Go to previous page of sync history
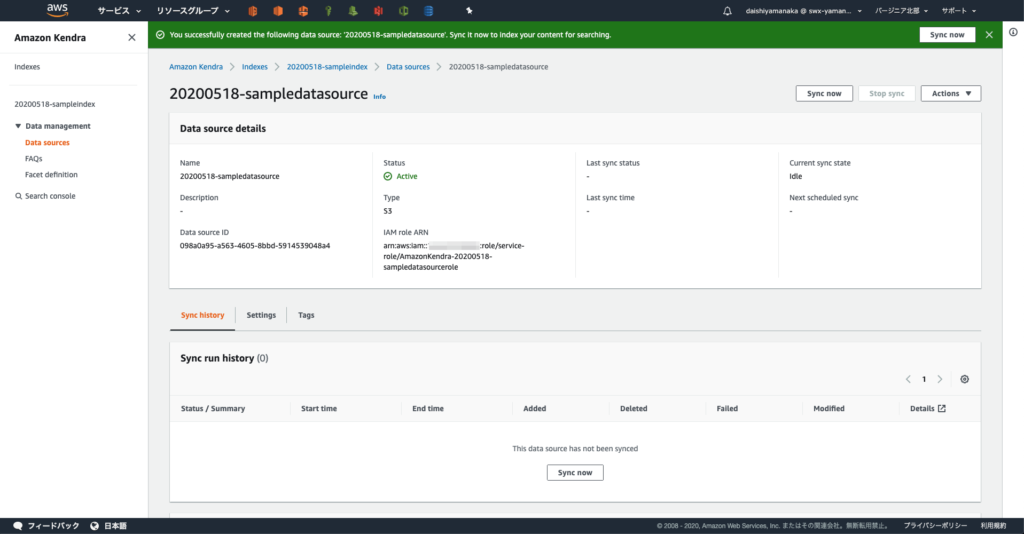The height and width of the screenshot is (534, 1024). 908,379
